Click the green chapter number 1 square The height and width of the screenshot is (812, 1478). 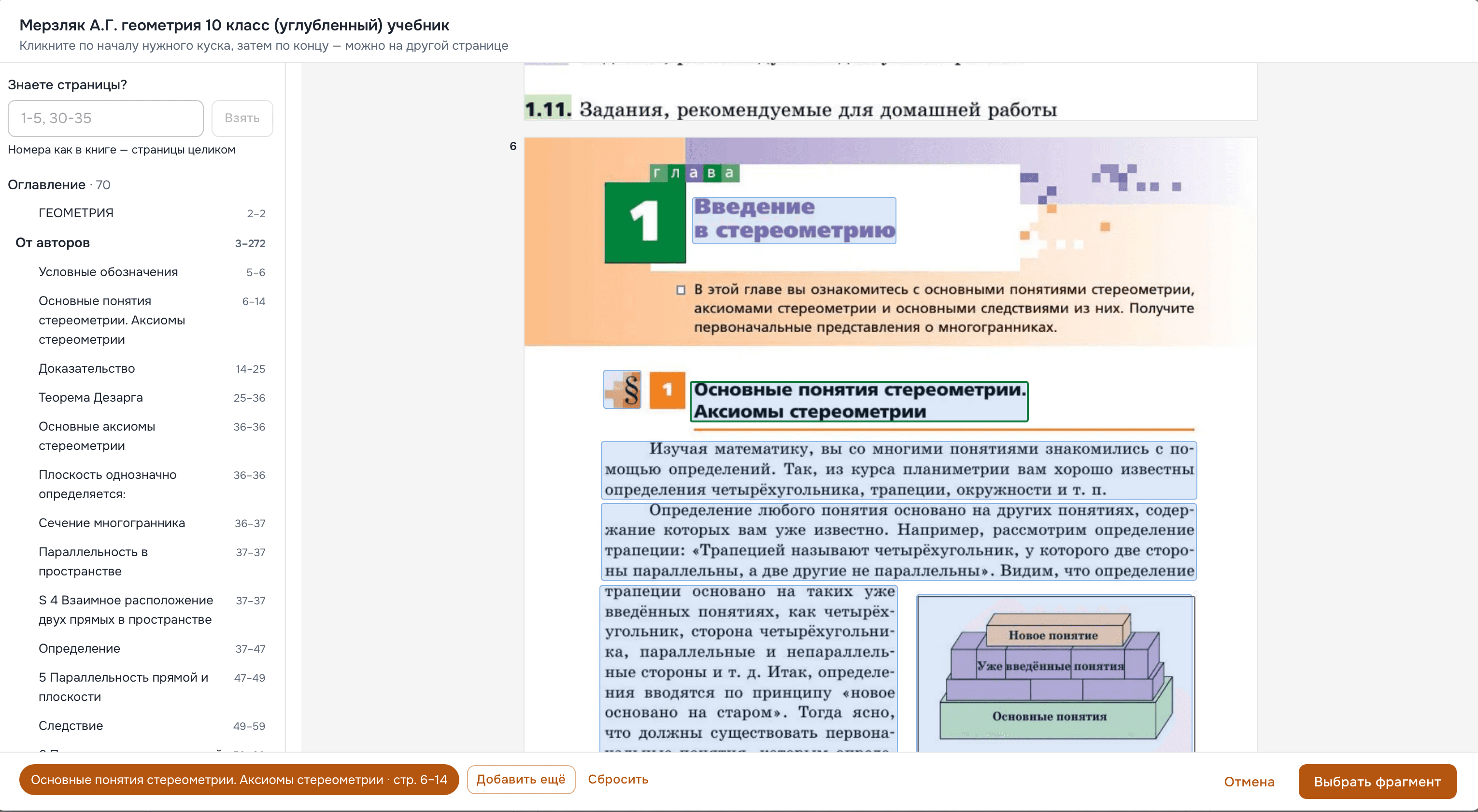click(645, 223)
